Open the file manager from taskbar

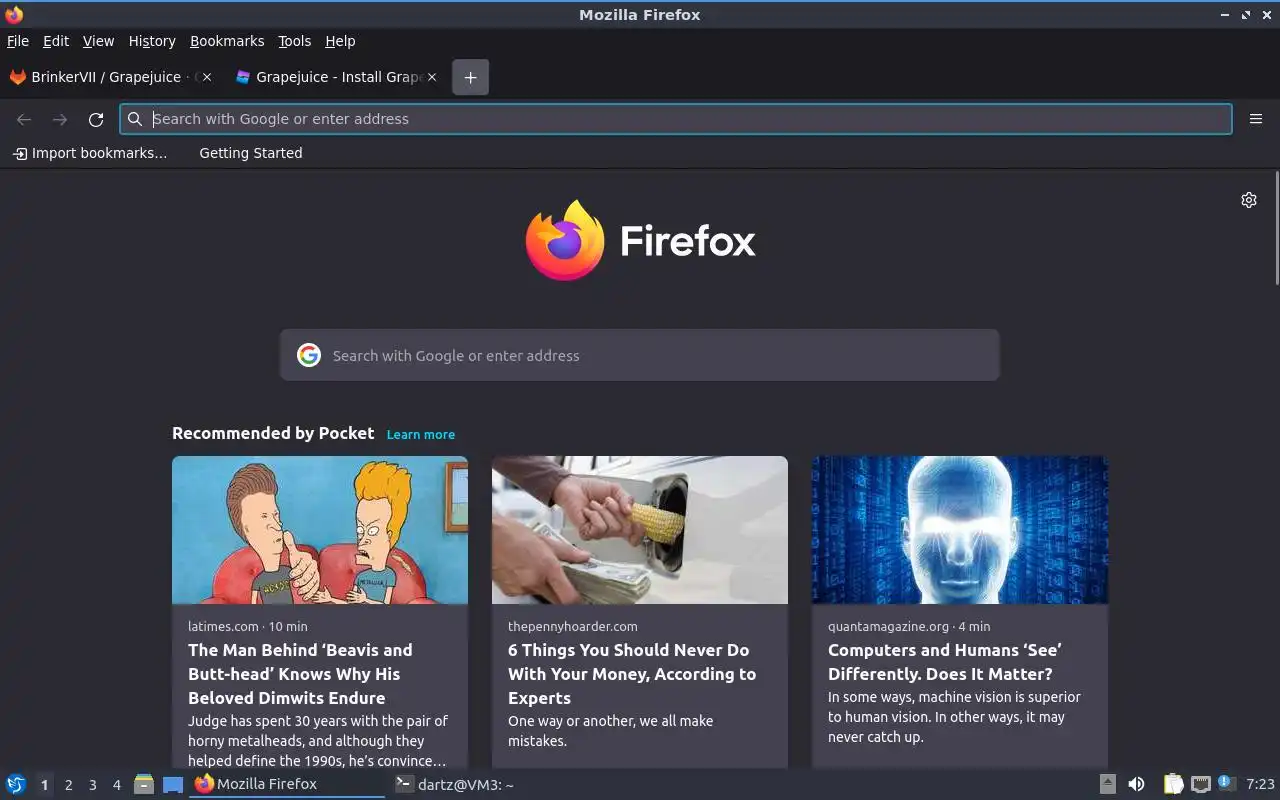[144, 784]
